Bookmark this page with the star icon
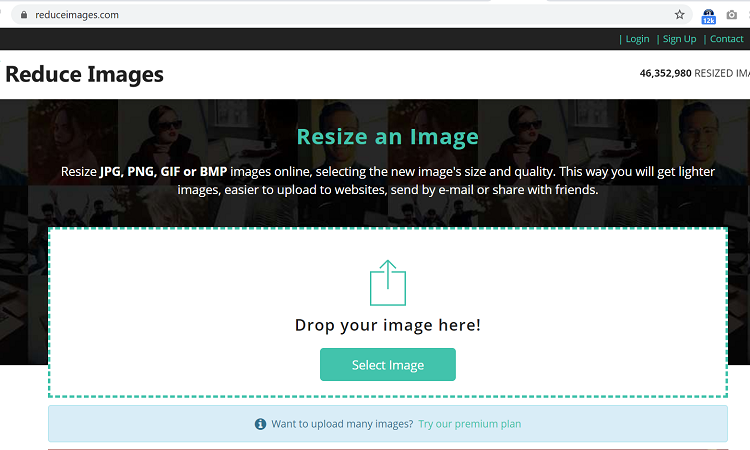This screenshot has height=450, width=750. (679, 15)
